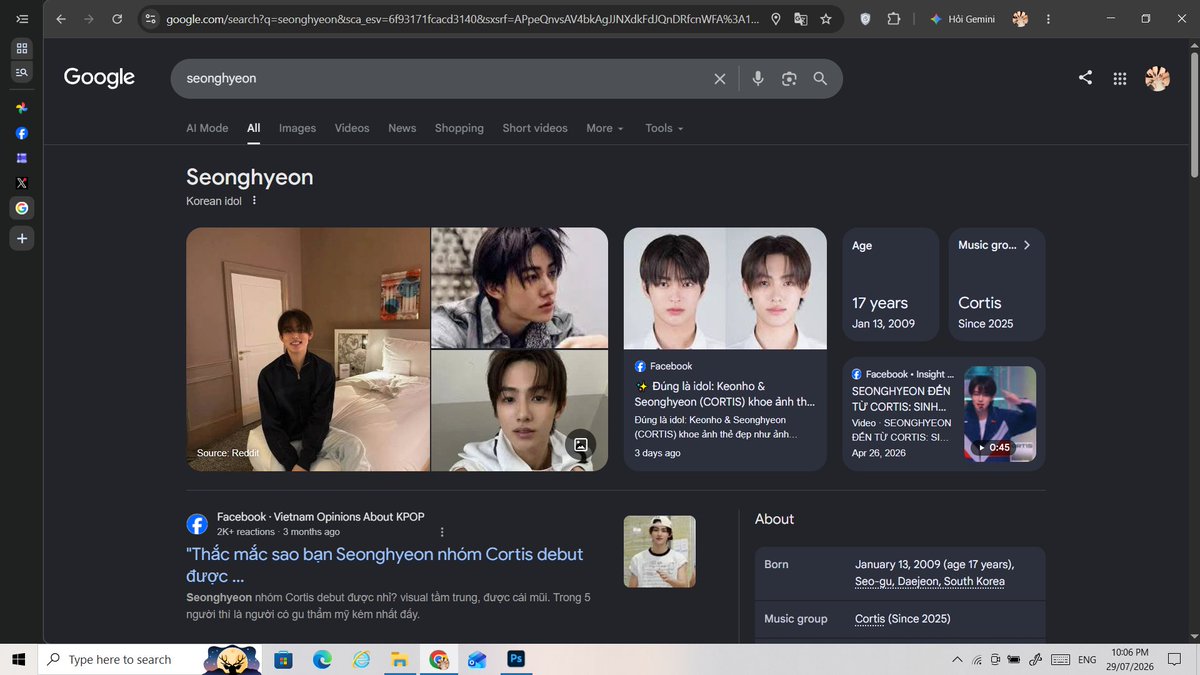Open Chrome profile avatar in toolbar
Screen dimensions: 1200x675
pos(1020,19)
